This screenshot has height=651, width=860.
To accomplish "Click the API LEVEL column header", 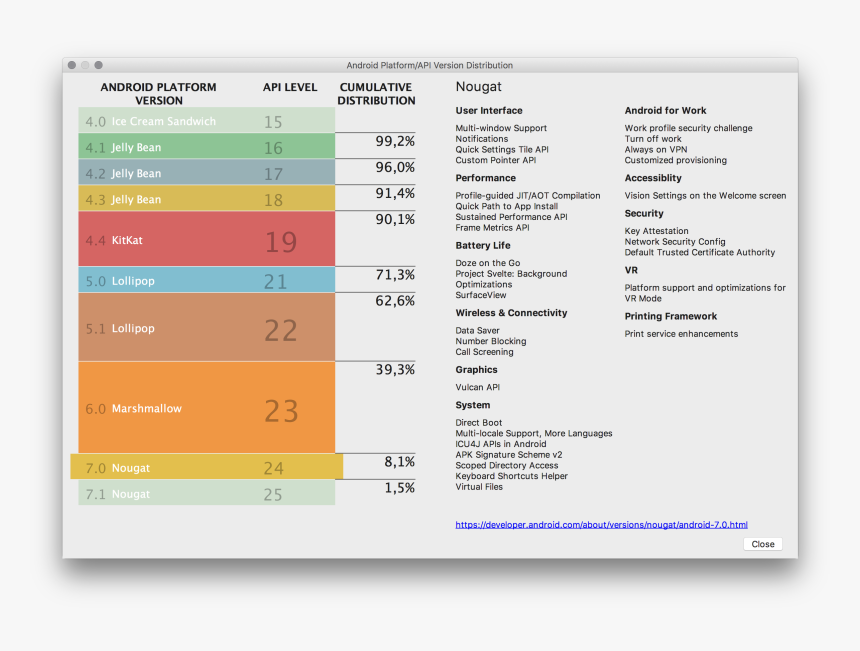I will [x=290, y=87].
